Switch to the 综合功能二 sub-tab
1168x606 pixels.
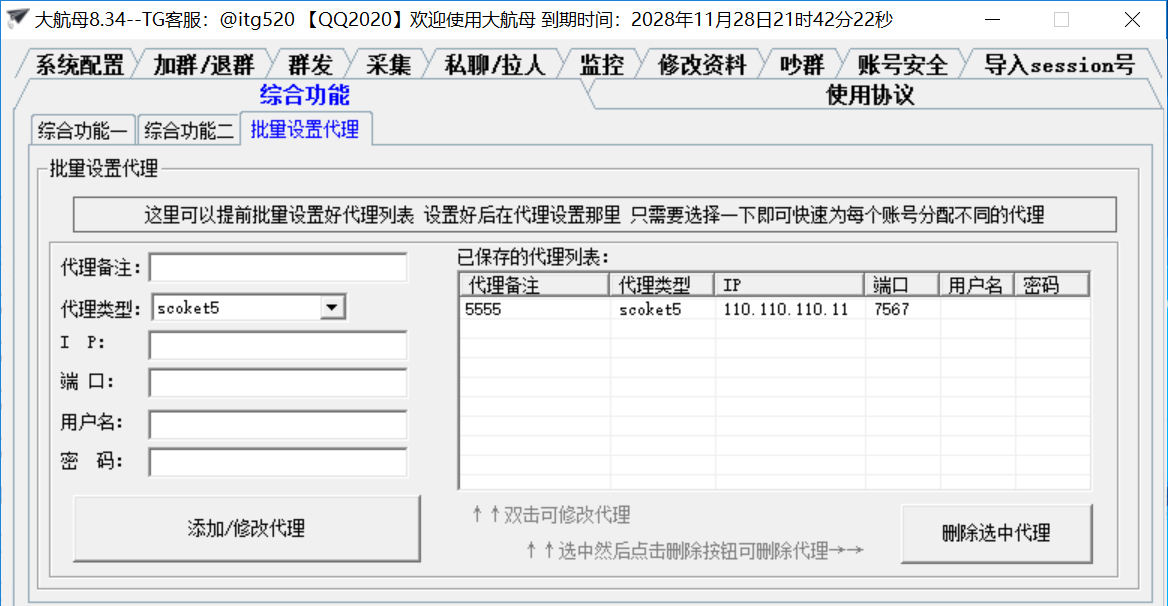pos(188,128)
